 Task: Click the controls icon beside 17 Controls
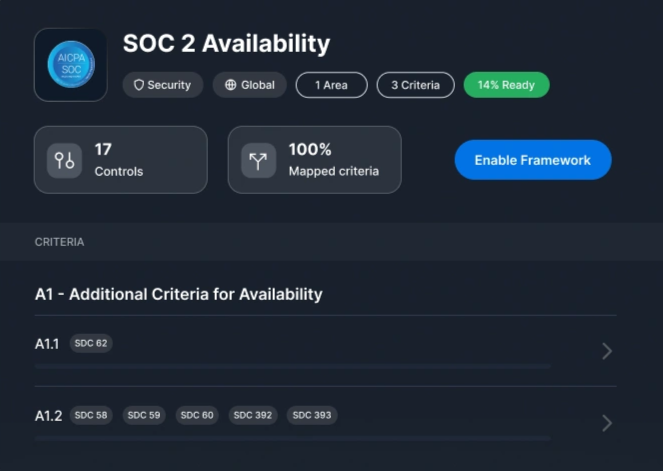coord(64,161)
